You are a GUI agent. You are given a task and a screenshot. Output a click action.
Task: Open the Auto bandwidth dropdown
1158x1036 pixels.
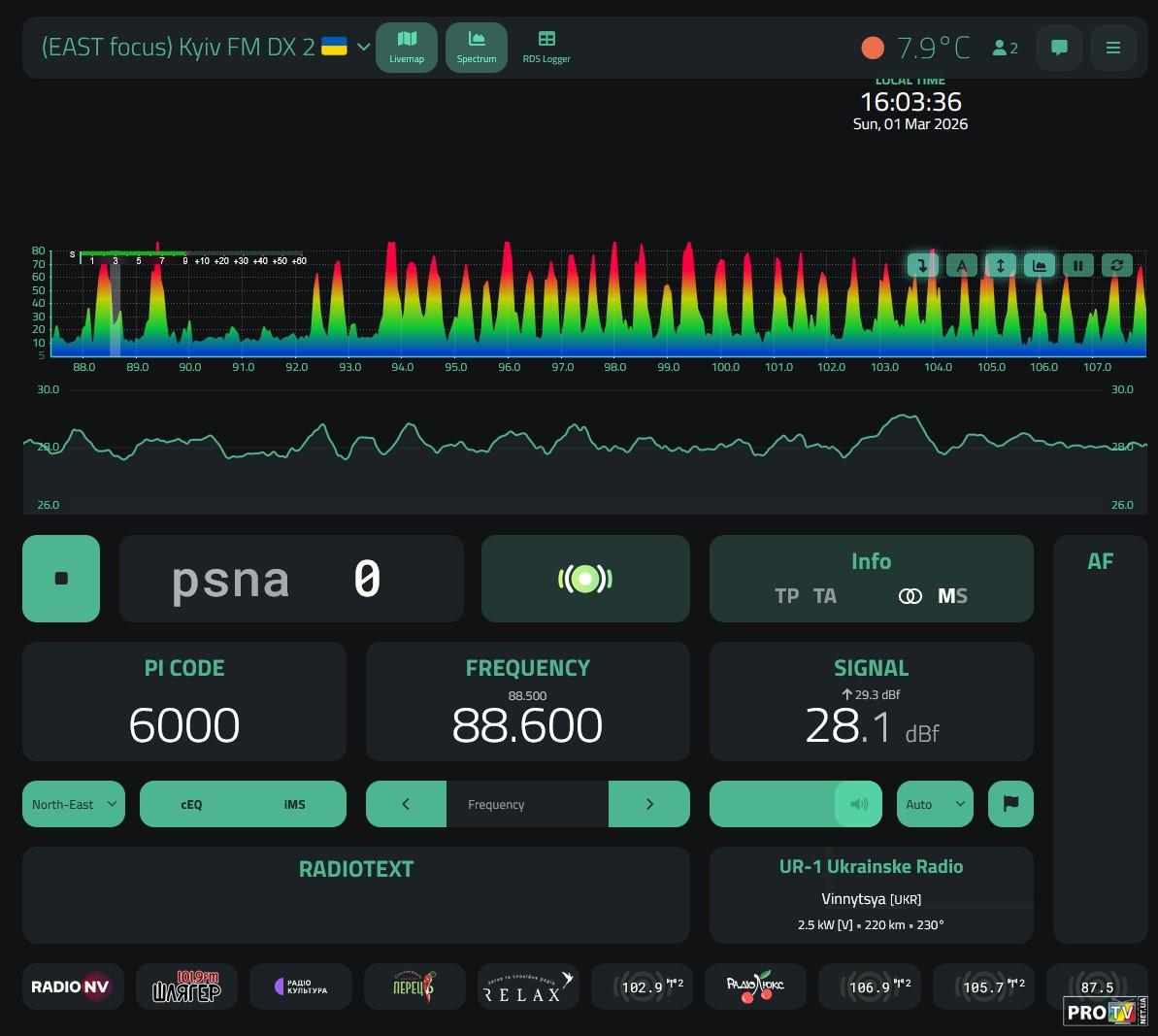pos(935,804)
